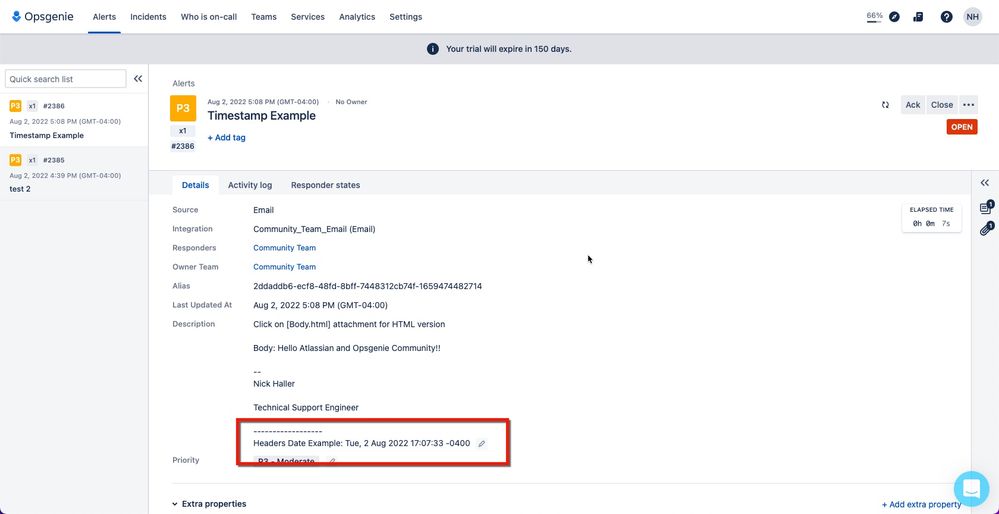Open the Incidents menu
The image size is (999, 514).
click(148, 17)
